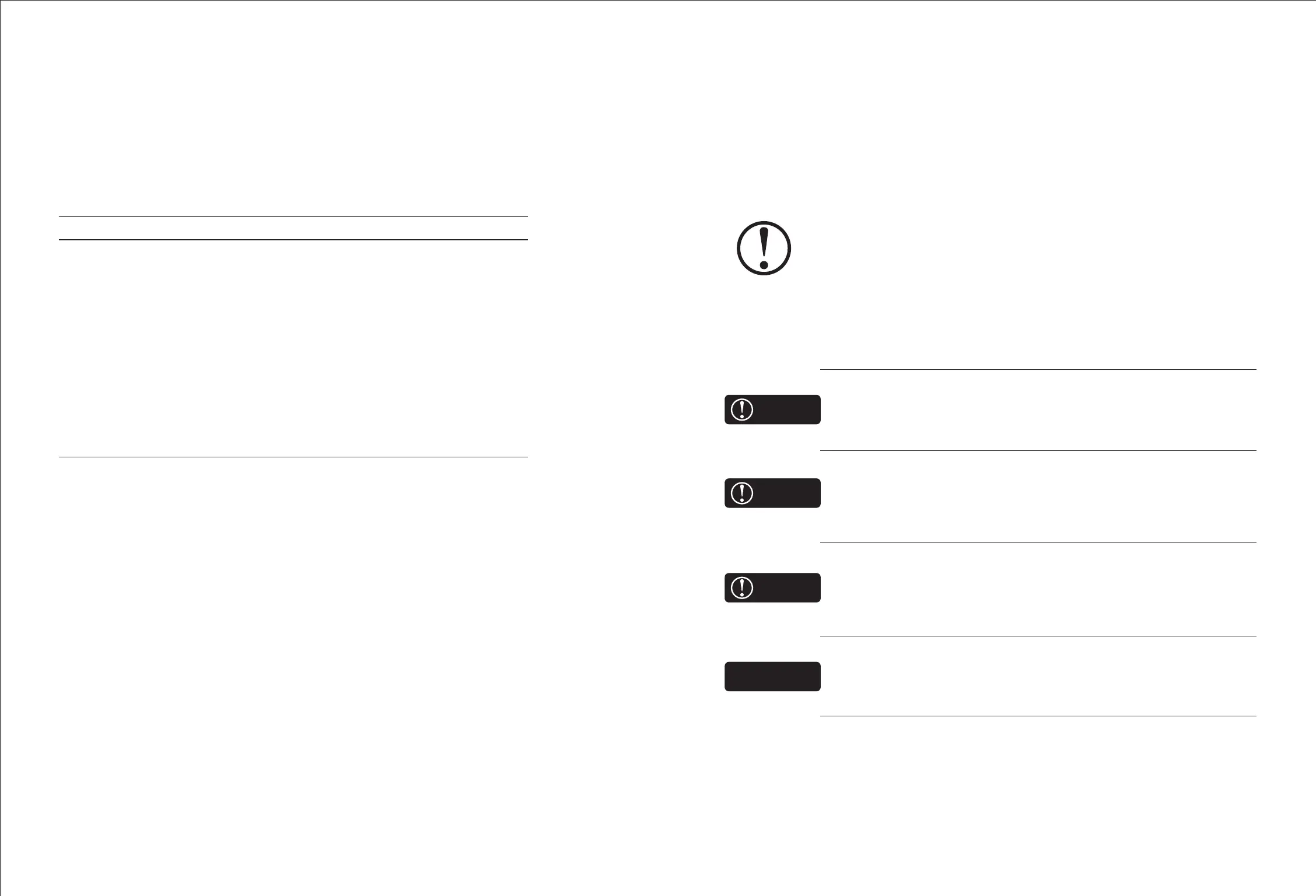Select the thick header rule of the left table
Viewport: 1316px width, 896px height.
coord(293,239)
